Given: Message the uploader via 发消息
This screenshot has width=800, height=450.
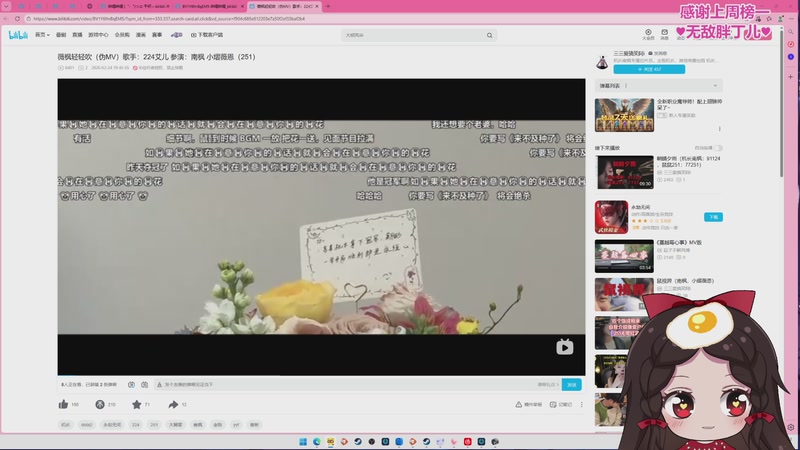Looking at the screenshot, I should coord(658,53).
